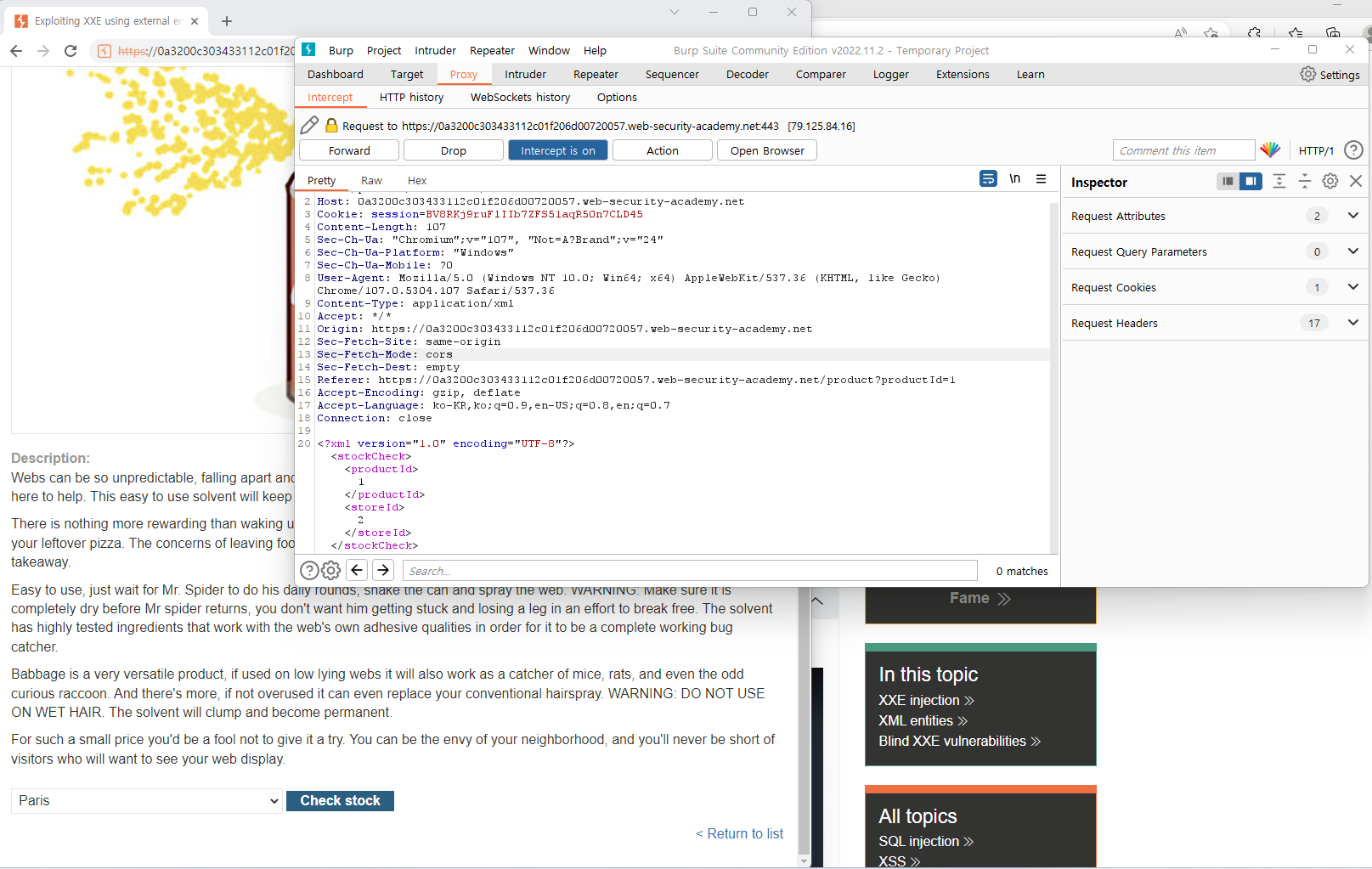
Task: Open SQL injection topic link
Action: coord(926,841)
